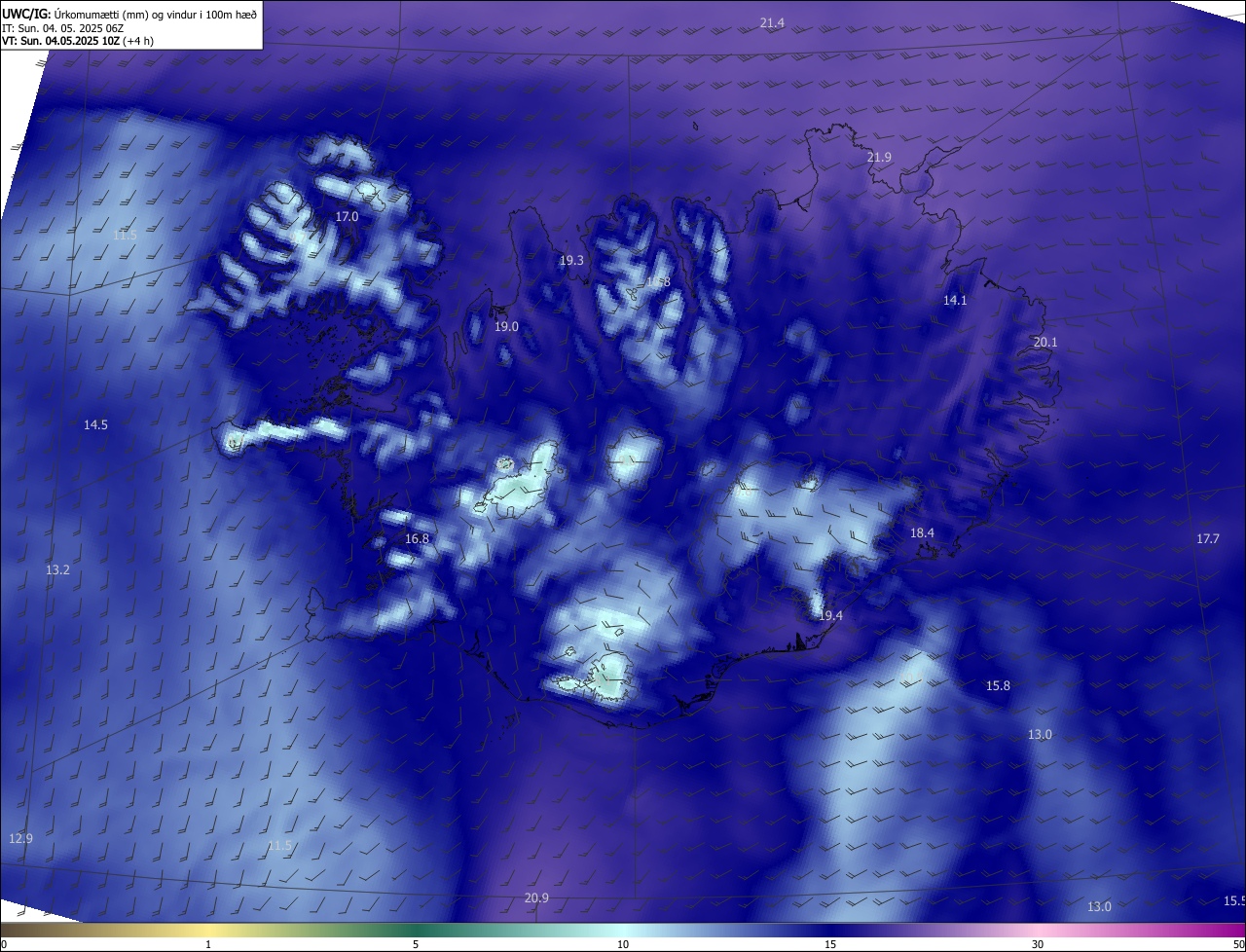Click the 17.0 value label
1246x952 pixels.
347,216
